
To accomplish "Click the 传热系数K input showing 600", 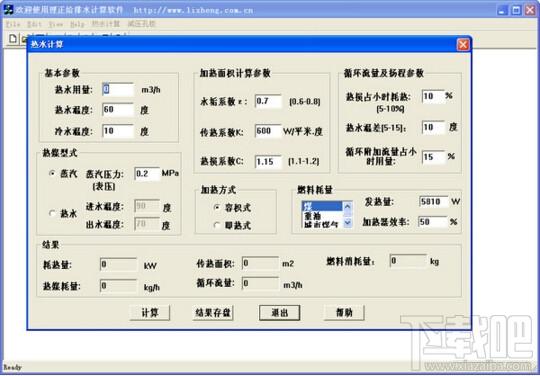I will (x=268, y=131).
